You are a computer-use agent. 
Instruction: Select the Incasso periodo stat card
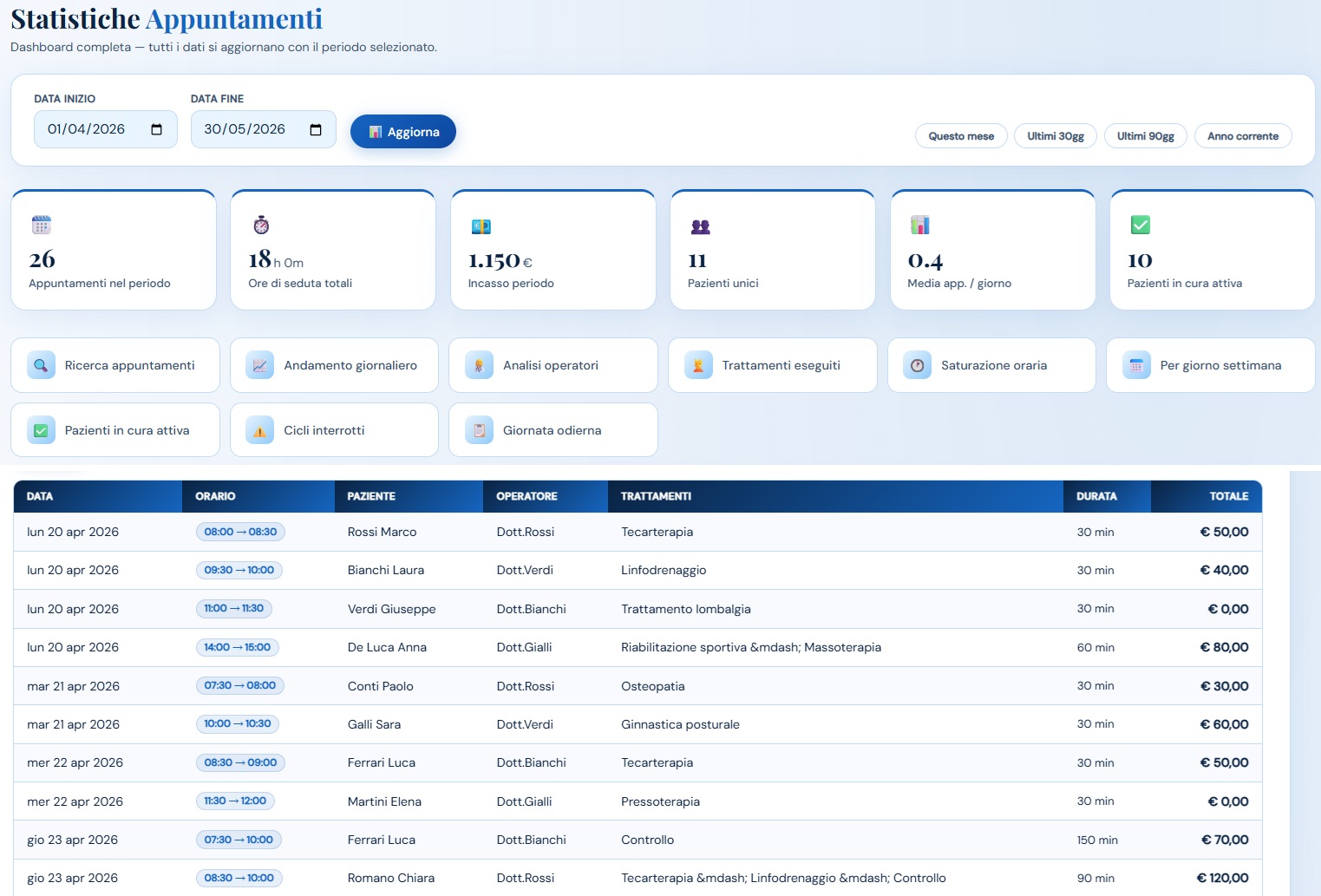pos(553,250)
